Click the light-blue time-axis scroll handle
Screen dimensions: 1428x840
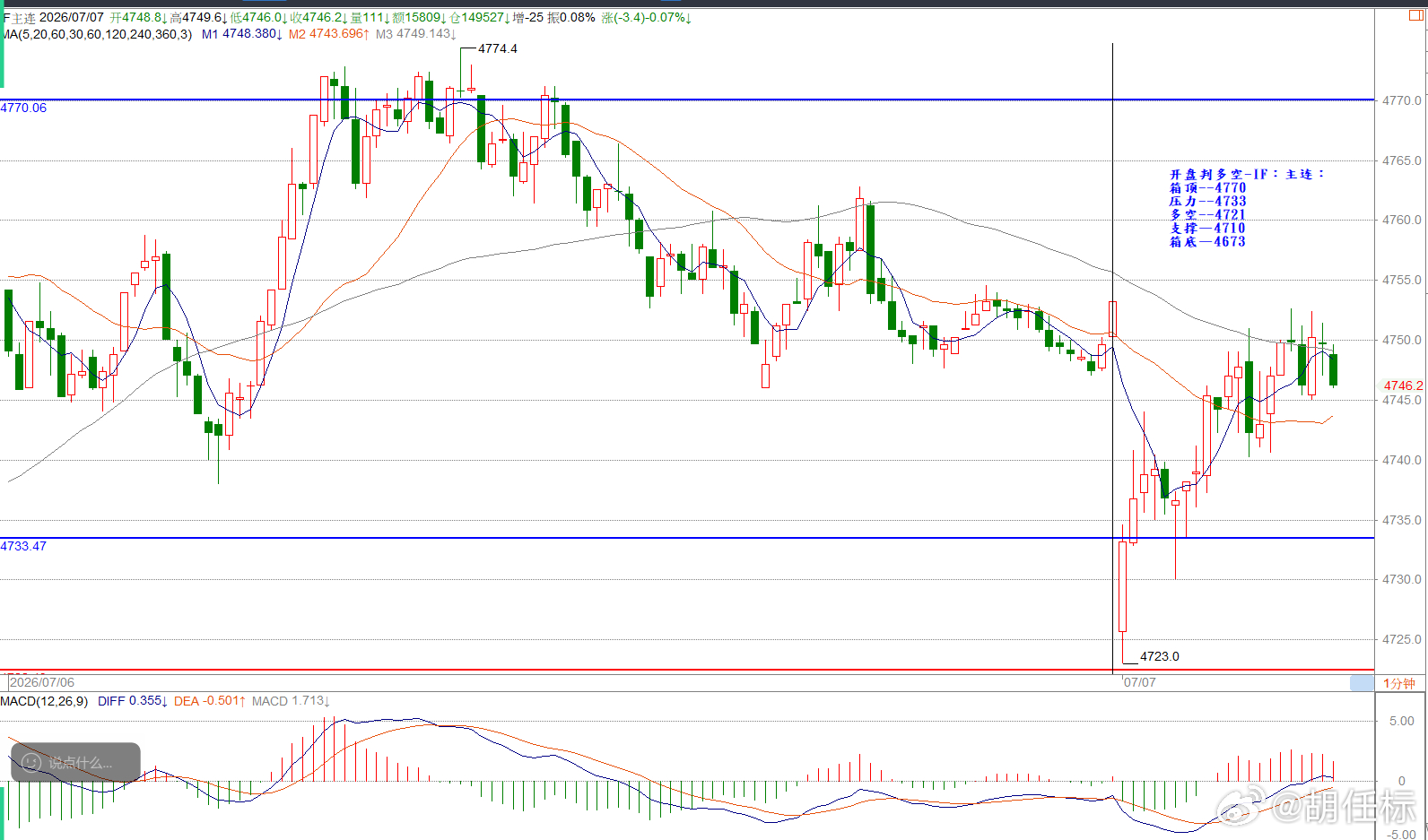click(1362, 683)
